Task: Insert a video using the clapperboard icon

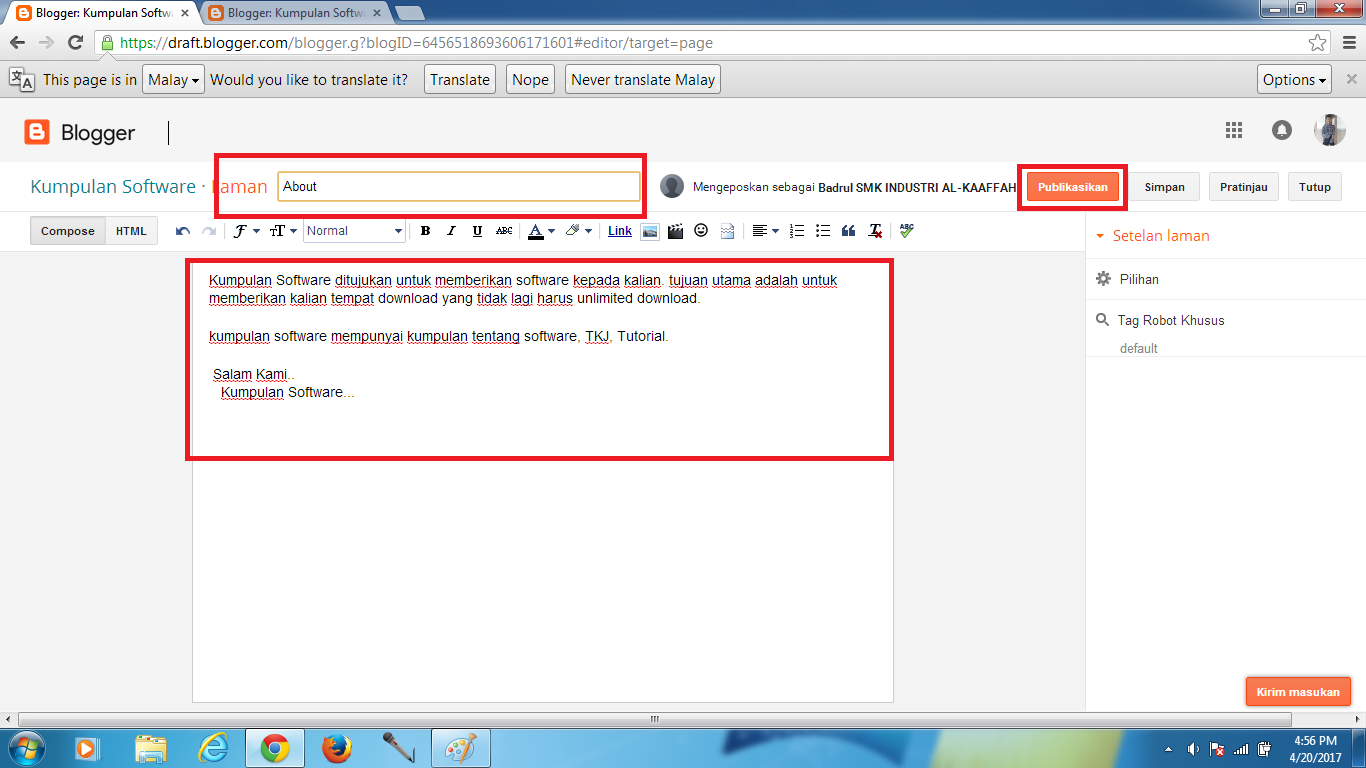Action: coord(675,231)
